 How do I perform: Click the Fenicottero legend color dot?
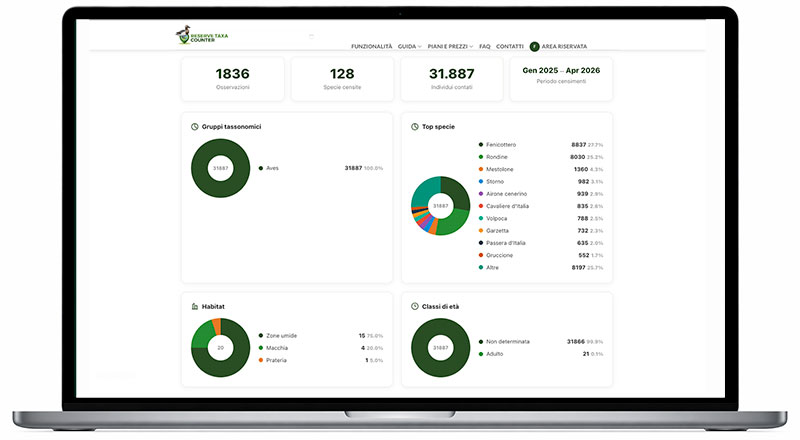click(481, 144)
